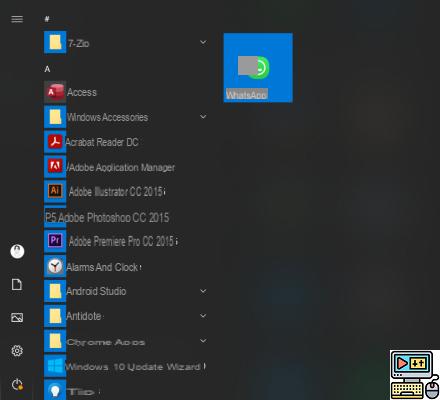
Task: Click the Android Studio folder icon
Action: [x=55, y=291]
